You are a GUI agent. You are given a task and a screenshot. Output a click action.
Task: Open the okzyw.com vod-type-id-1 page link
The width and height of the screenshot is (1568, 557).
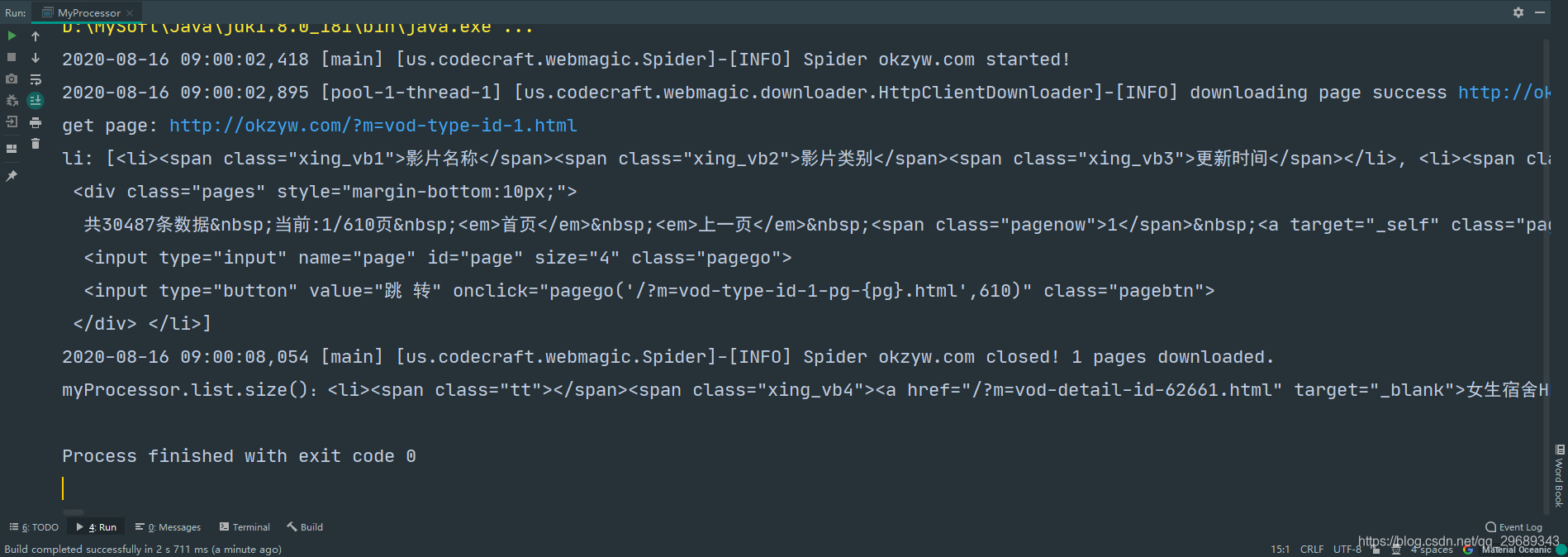(x=373, y=126)
